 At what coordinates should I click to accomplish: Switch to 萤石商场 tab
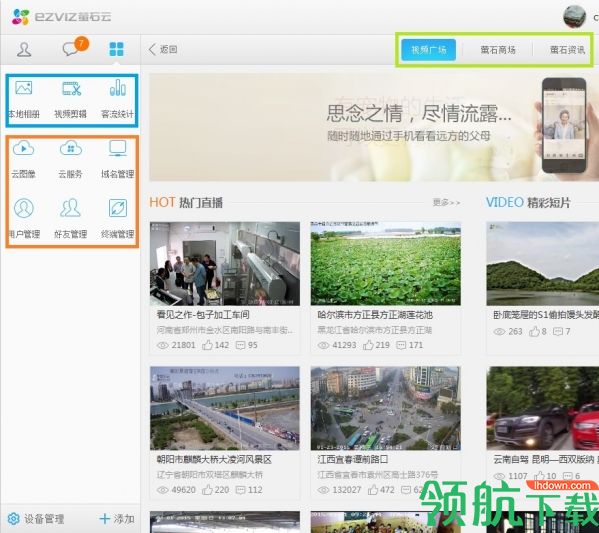pos(498,50)
